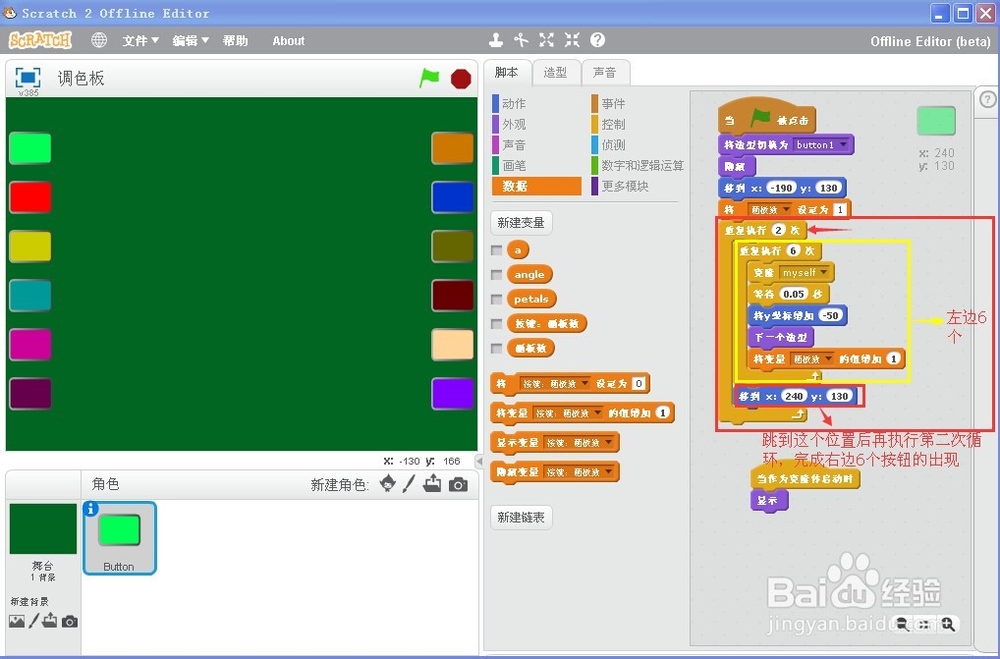Image resolution: width=1000 pixels, height=659 pixels.
Task: Click the 新建链表 make-a-list button
Action: click(x=520, y=518)
